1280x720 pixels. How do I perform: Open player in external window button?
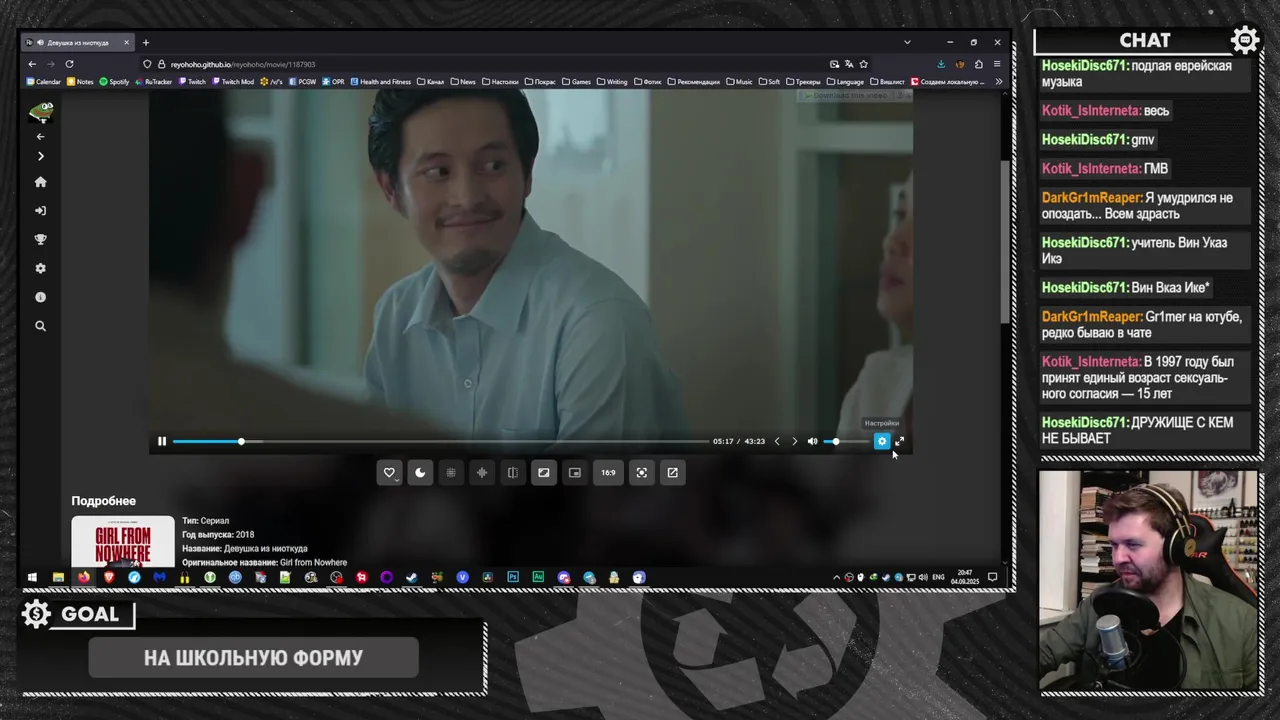[x=673, y=473]
